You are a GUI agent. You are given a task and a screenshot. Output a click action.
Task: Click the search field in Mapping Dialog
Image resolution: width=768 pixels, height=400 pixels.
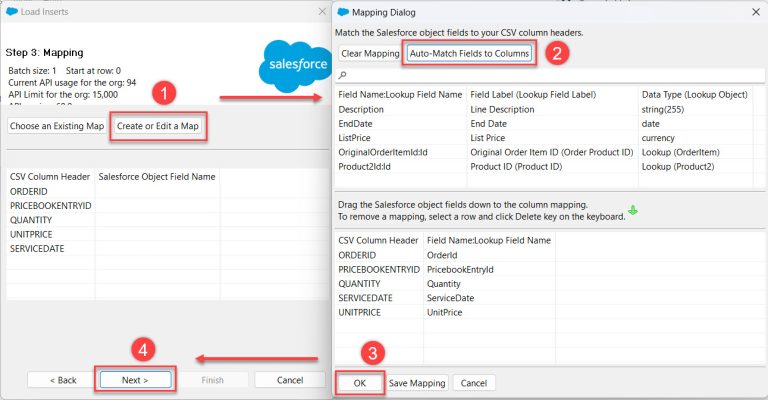(550, 75)
